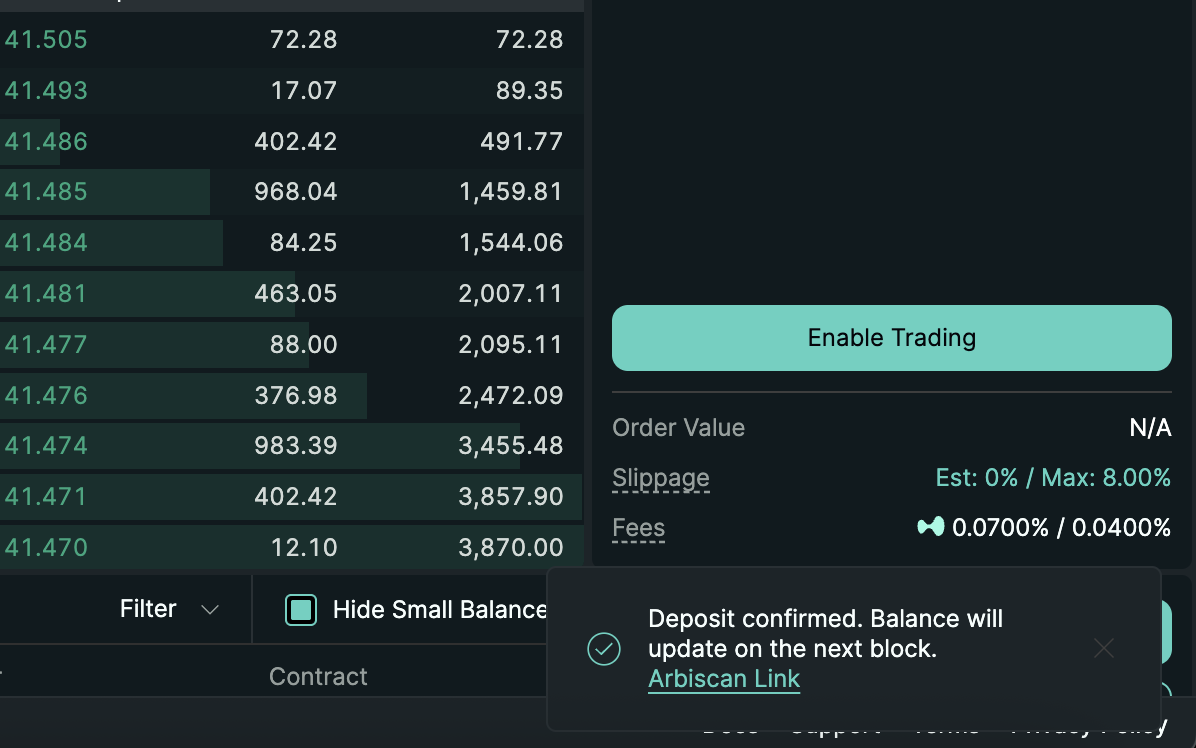Click the deposit confirmed checkmark icon
Image resolution: width=1196 pixels, height=748 pixels.
click(604, 649)
